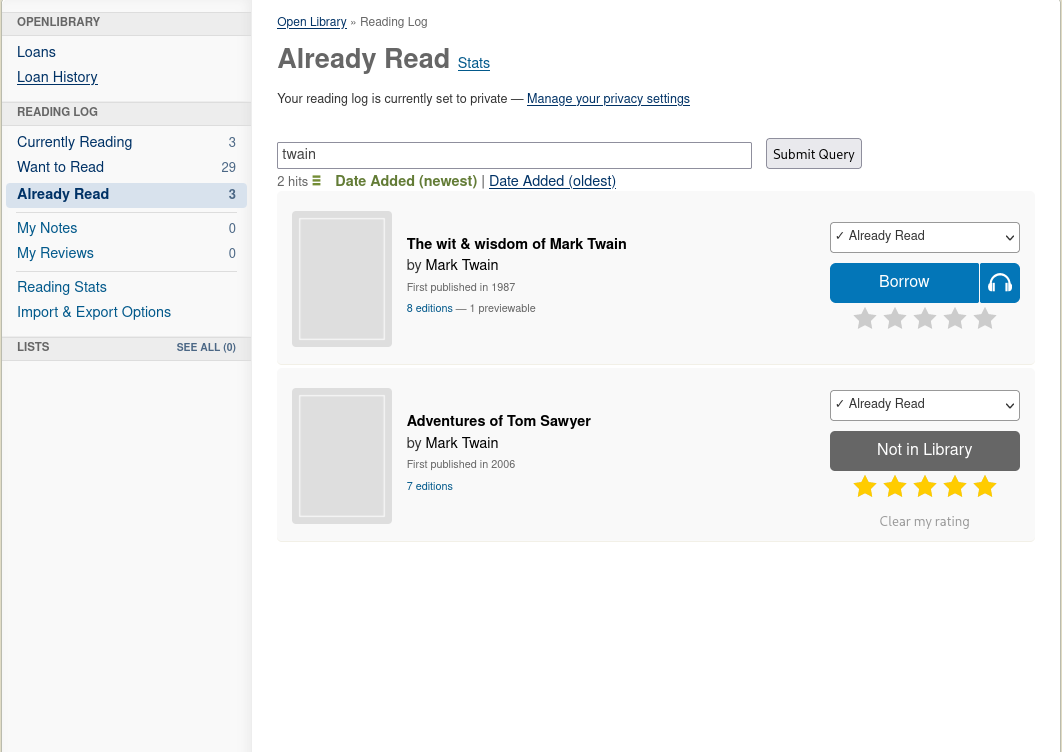Sort by Date Added (oldest)
The height and width of the screenshot is (752, 1062).
click(x=552, y=182)
